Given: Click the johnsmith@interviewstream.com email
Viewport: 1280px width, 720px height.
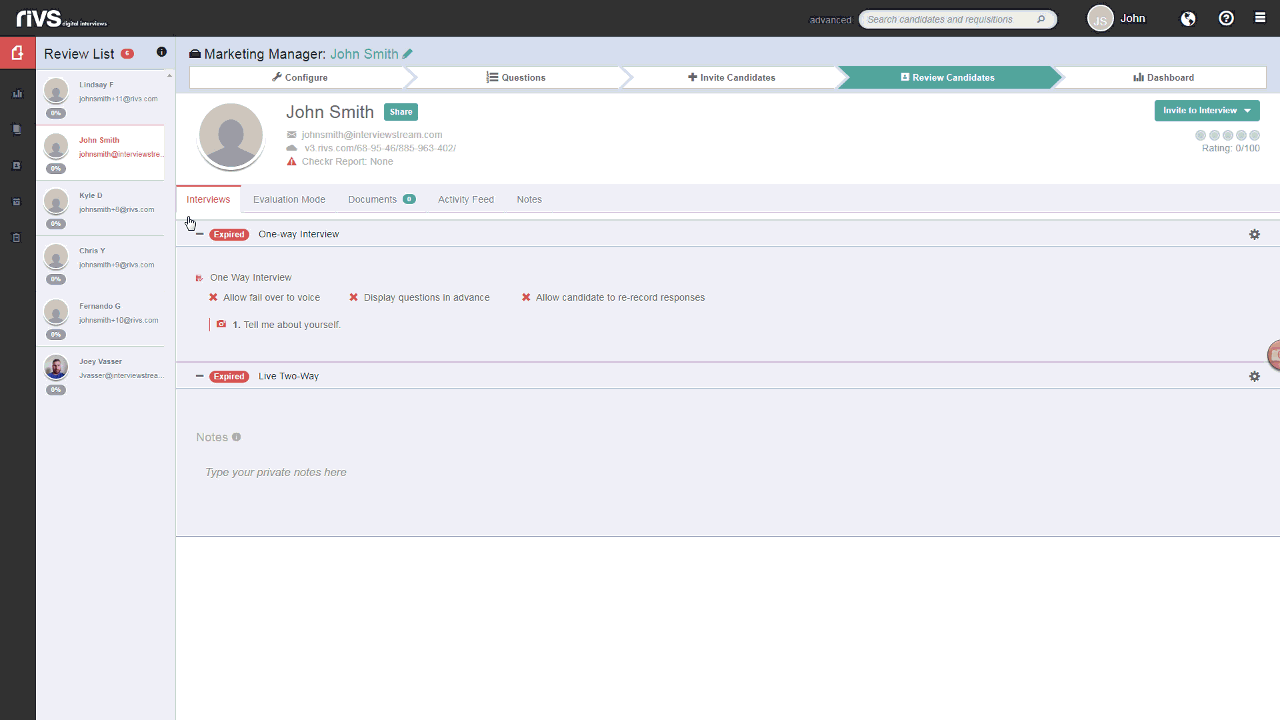Looking at the screenshot, I should [x=372, y=134].
